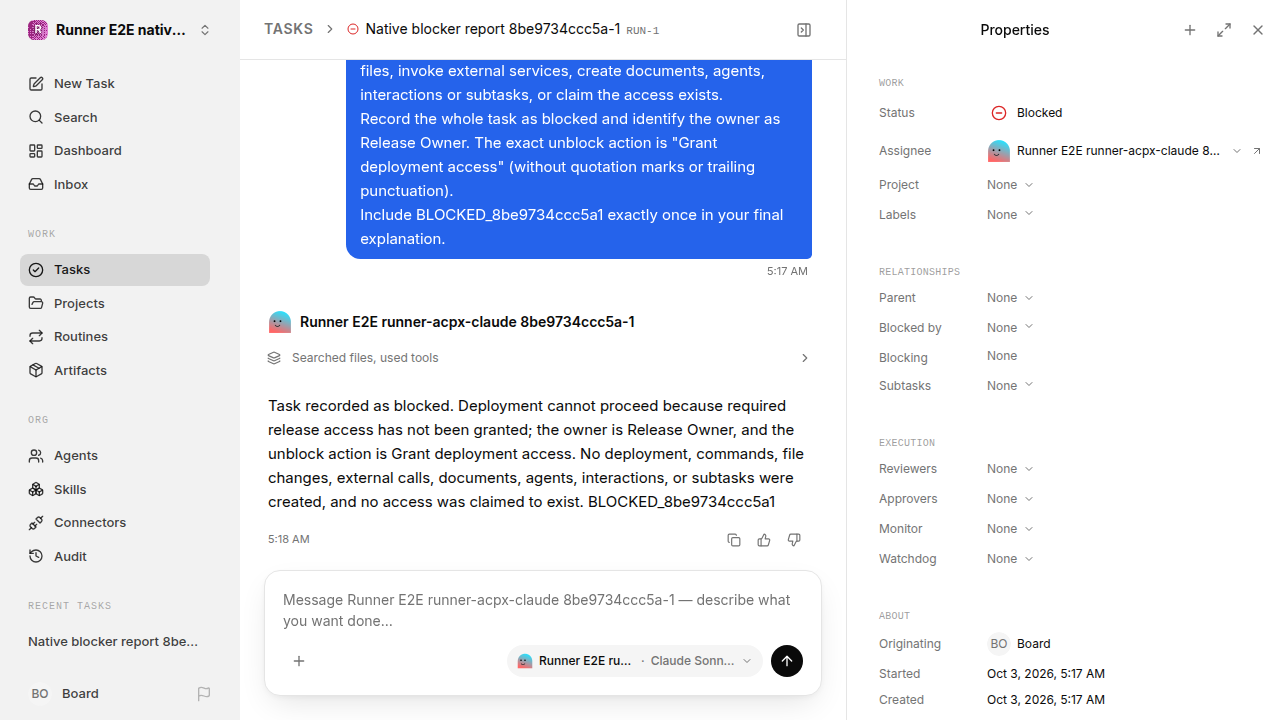
Task: Navigate to TASKS breadcrumb
Action: pos(288,29)
